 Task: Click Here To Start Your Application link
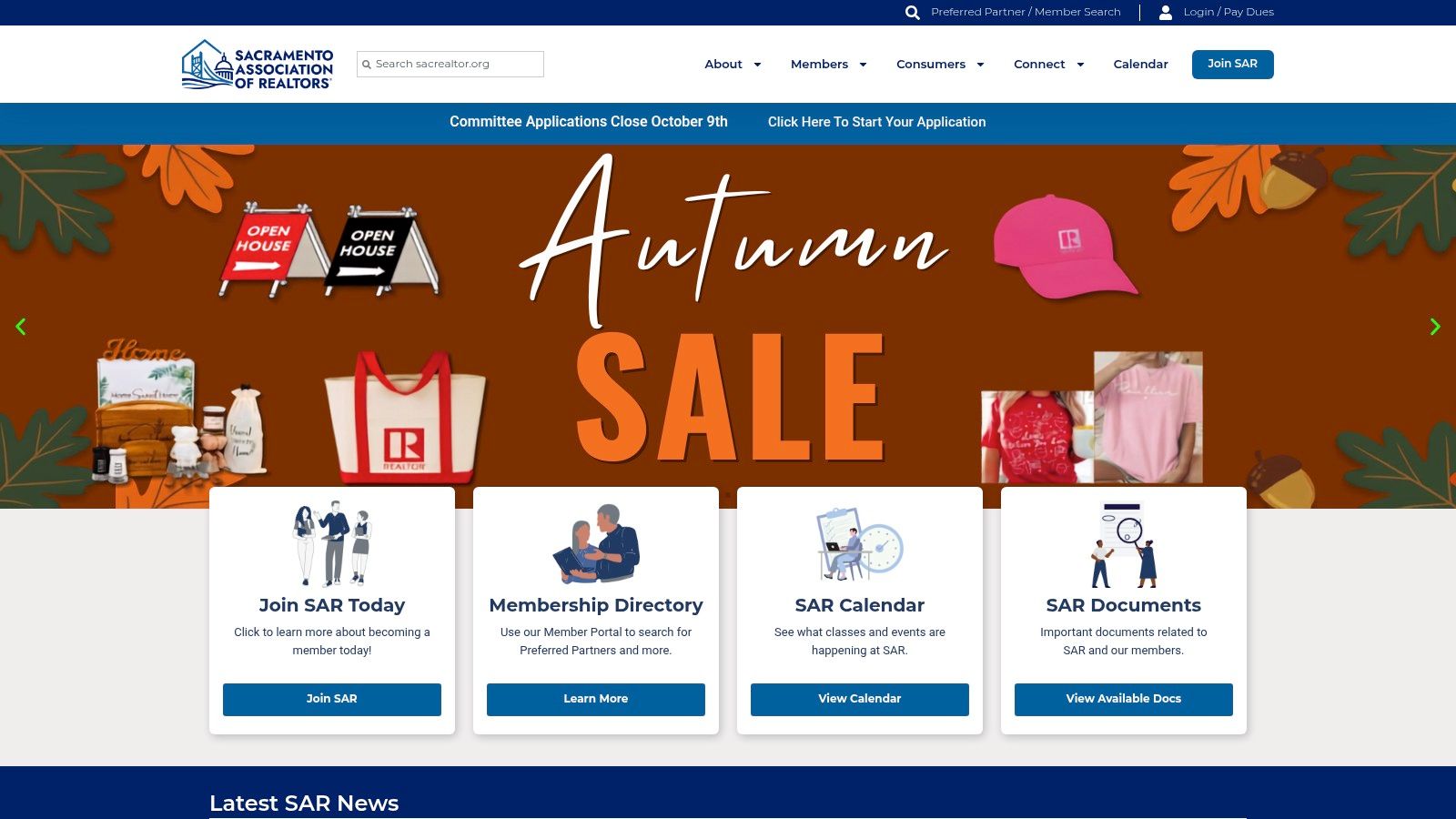[x=876, y=122]
